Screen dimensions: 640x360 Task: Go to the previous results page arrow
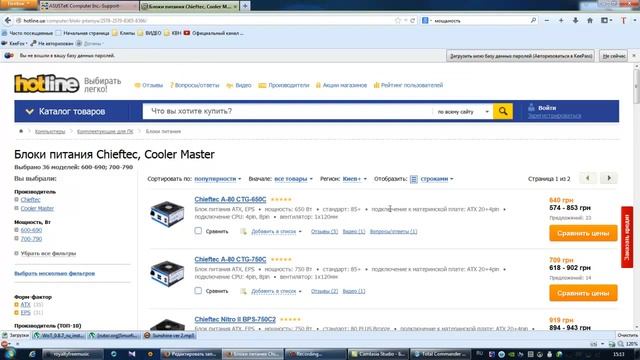tap(588, 178)
